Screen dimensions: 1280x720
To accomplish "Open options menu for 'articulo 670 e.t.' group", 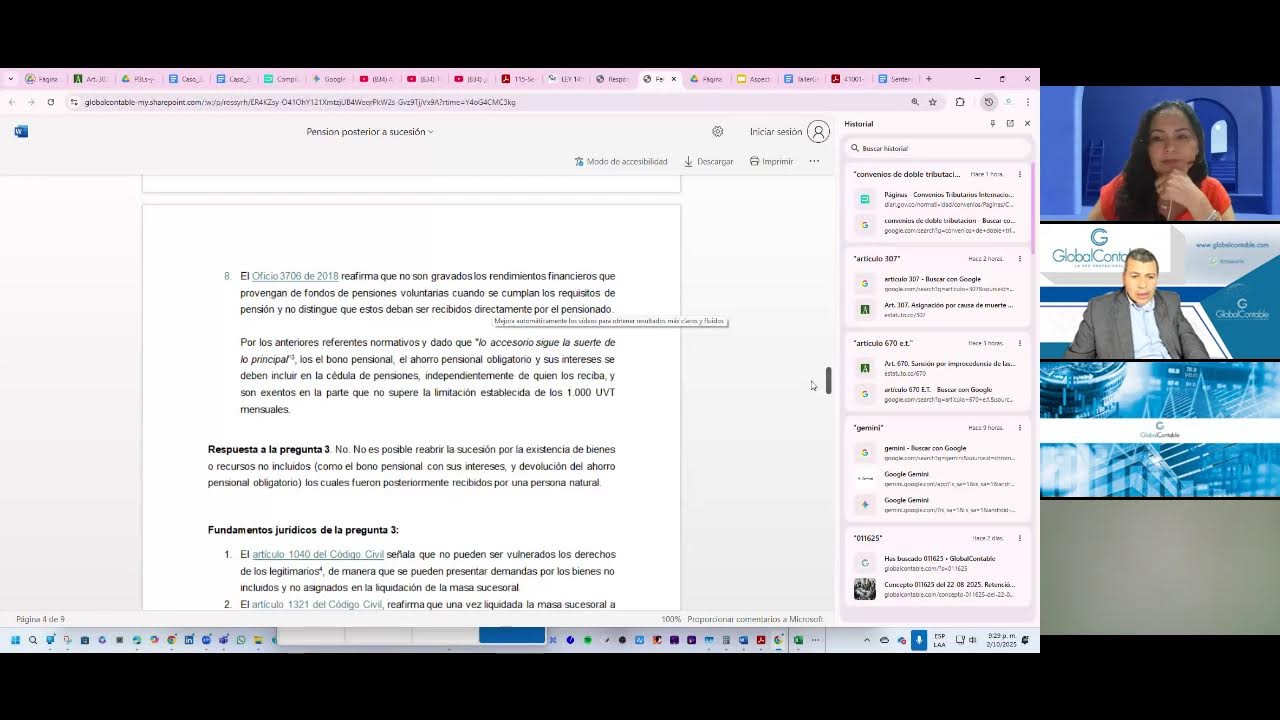I will pyautogui.click(x=1020, y=343).
